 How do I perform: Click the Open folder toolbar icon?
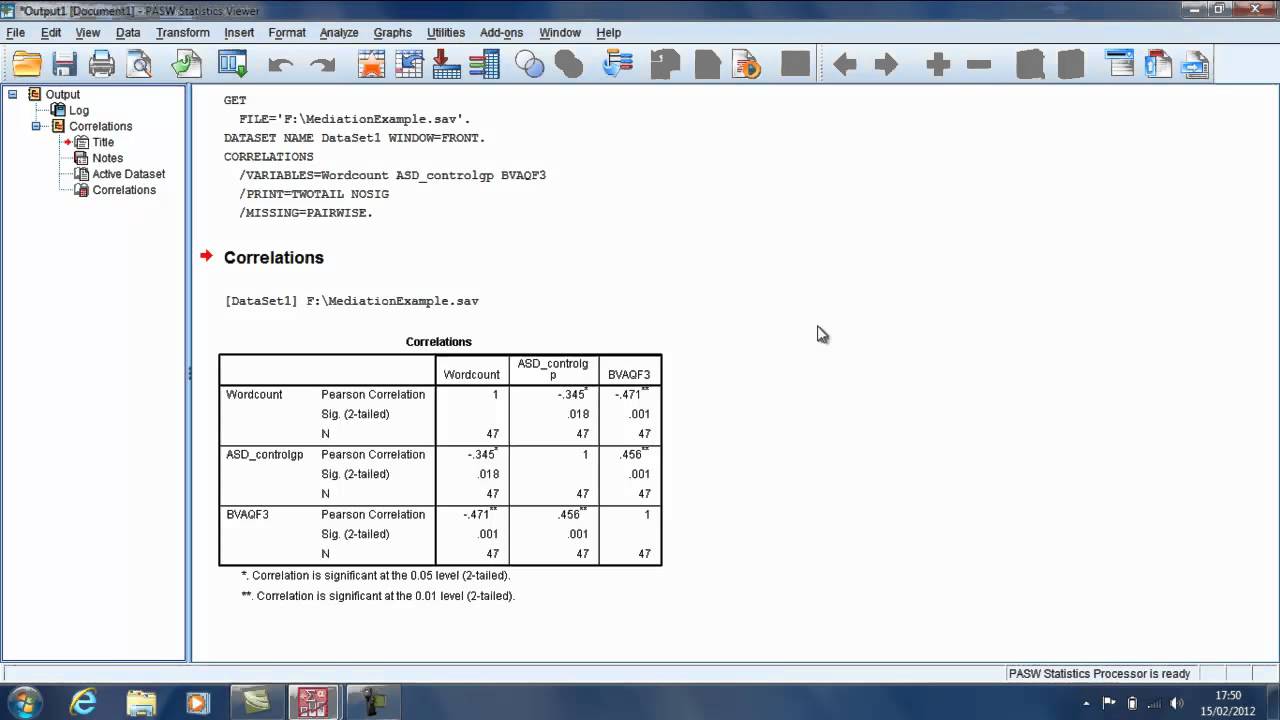[x=27, y=65]
